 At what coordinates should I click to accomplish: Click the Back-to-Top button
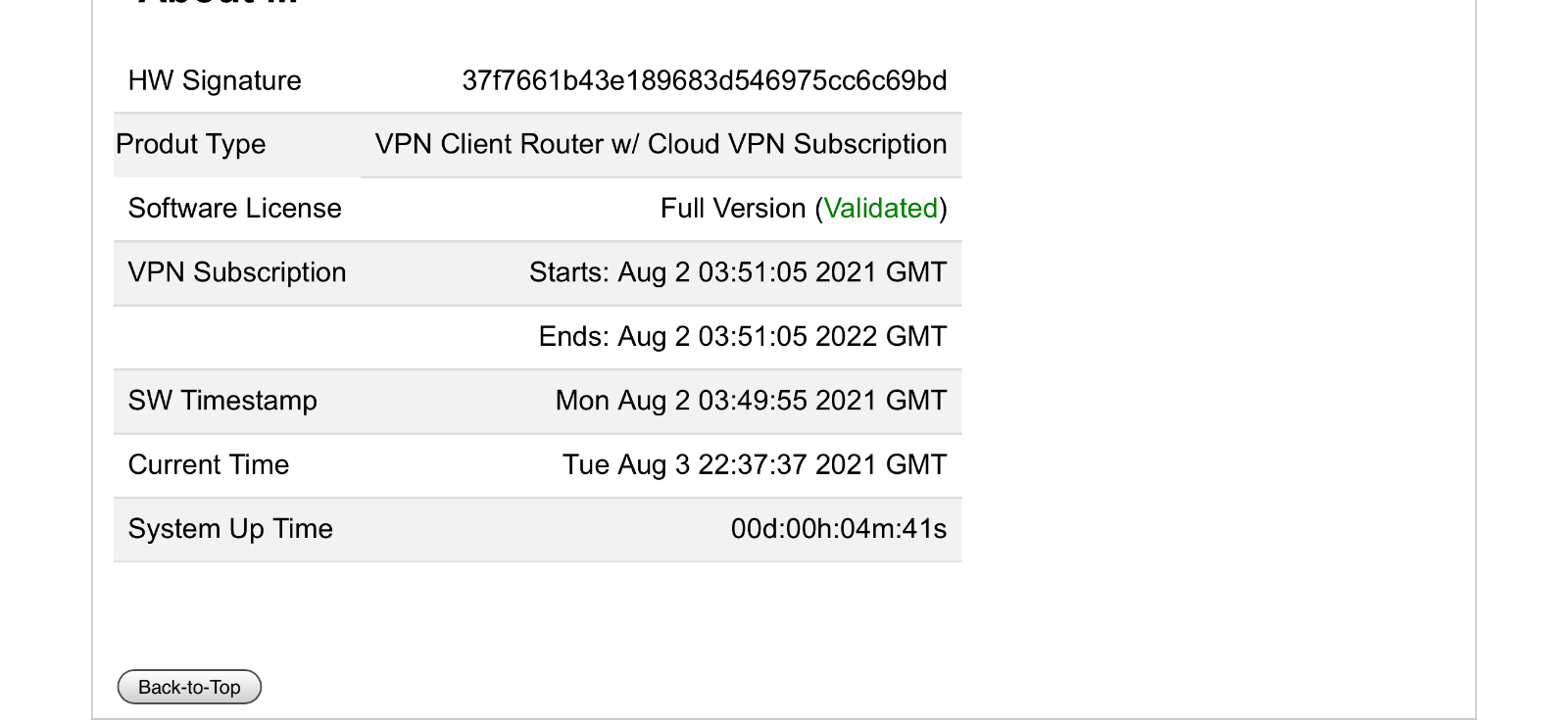tap(189, 687)
